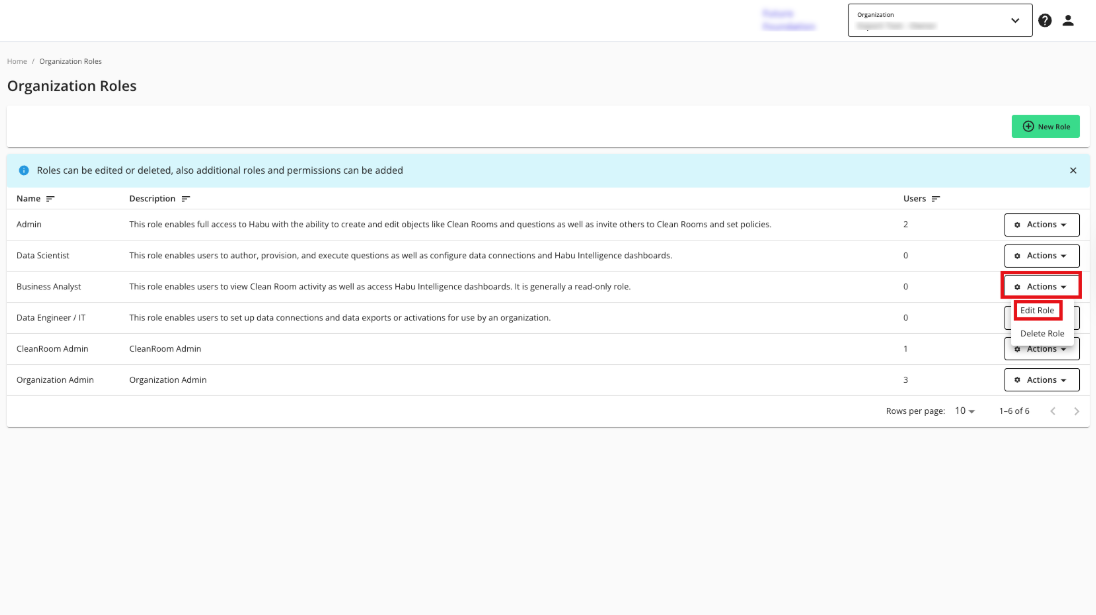Collapse Actions menu for Business Analyst
Viewport: 1096px width, 615px height.
coord(1041,287)
